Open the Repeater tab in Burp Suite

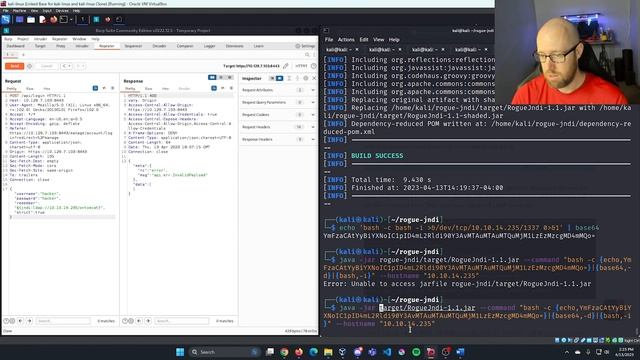(107, 46)
